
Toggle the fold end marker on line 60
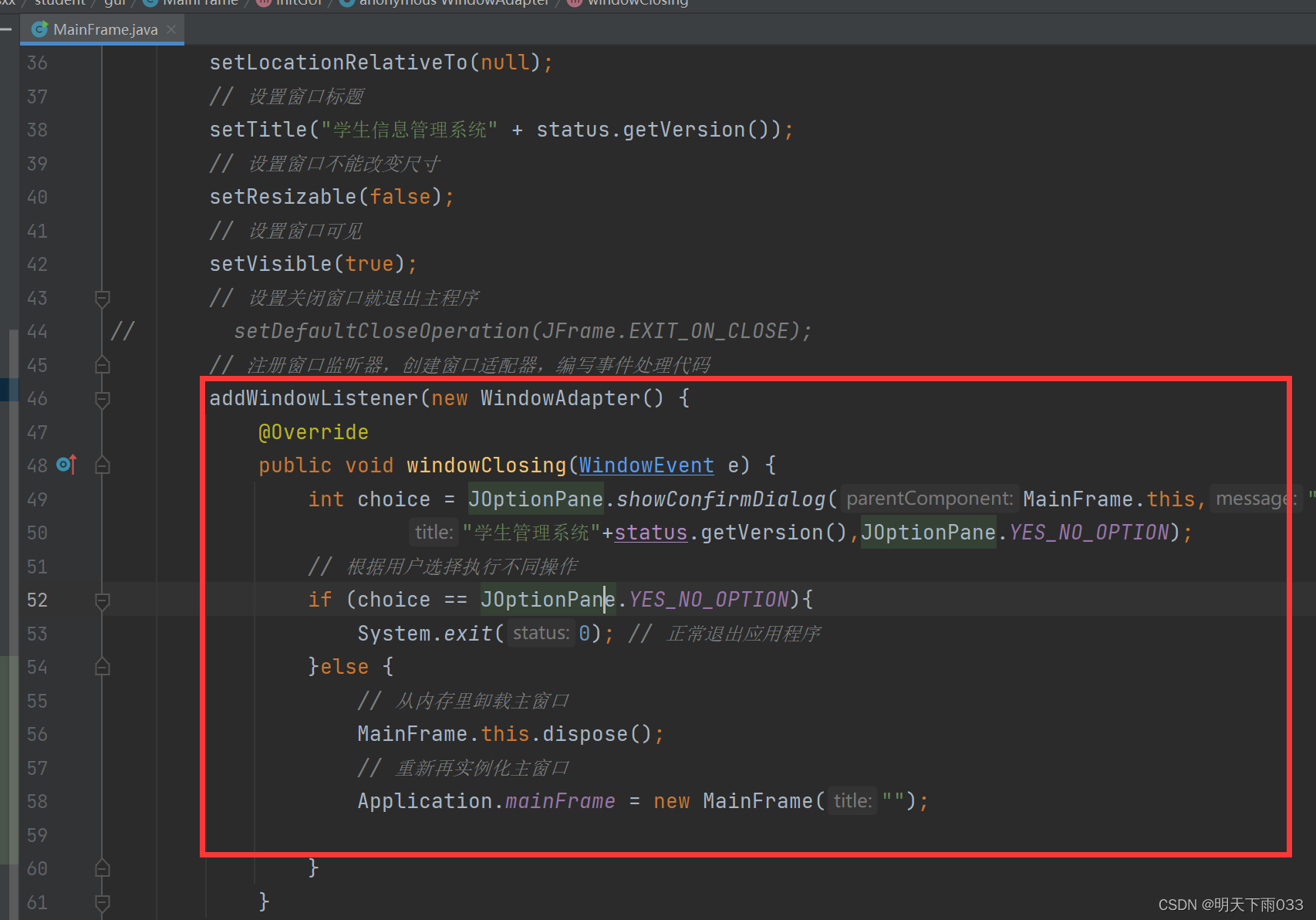click(x=102, y=868)
